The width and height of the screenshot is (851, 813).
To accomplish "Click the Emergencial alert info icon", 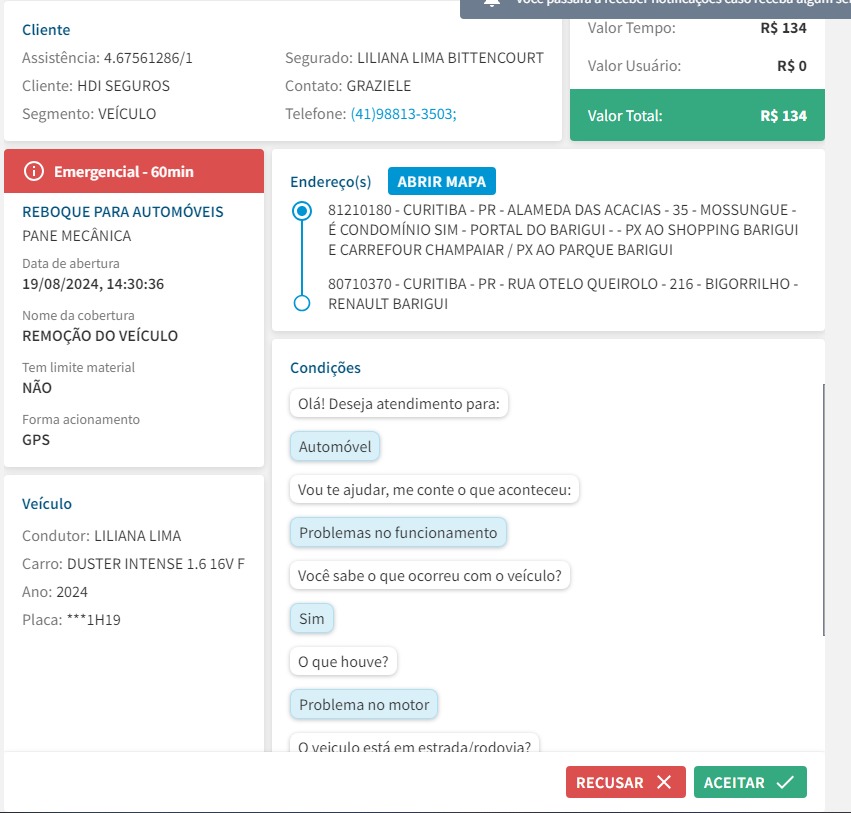I will point(34,172).
